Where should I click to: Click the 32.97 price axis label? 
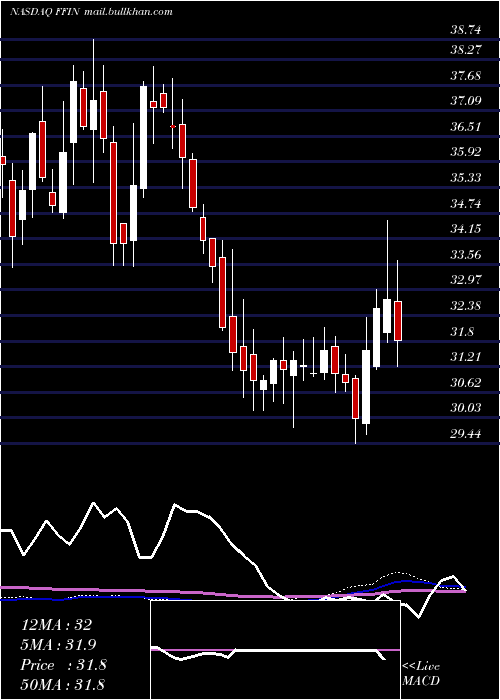[x=466, y=280]
